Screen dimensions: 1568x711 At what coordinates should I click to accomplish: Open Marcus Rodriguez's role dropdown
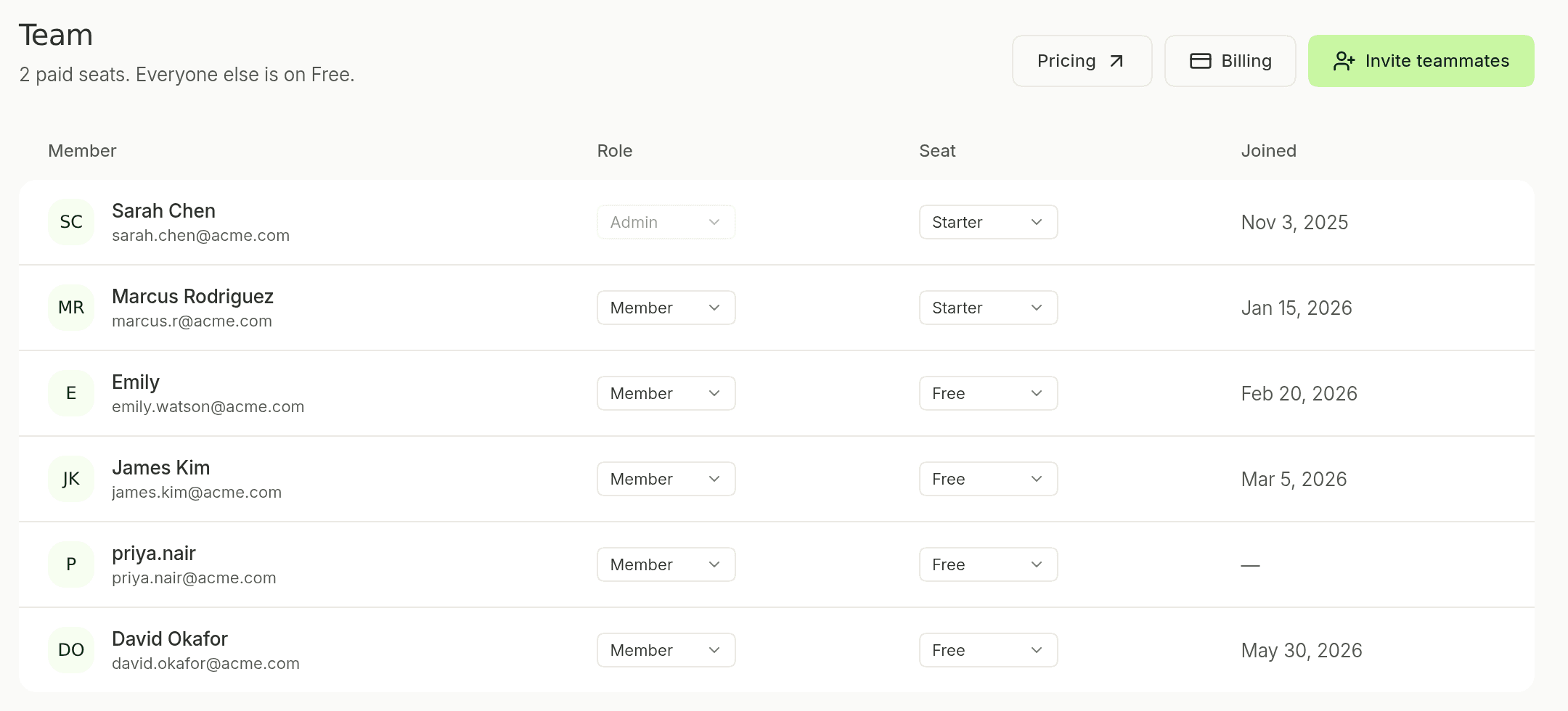[666, 308]
